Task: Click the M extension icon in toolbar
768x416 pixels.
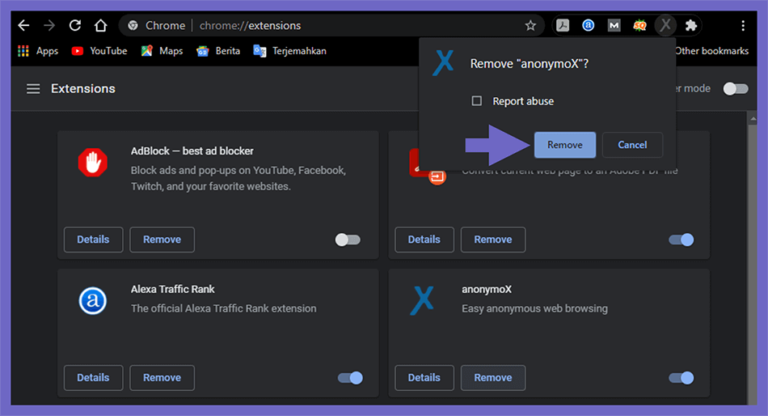Action: (614, 25)
